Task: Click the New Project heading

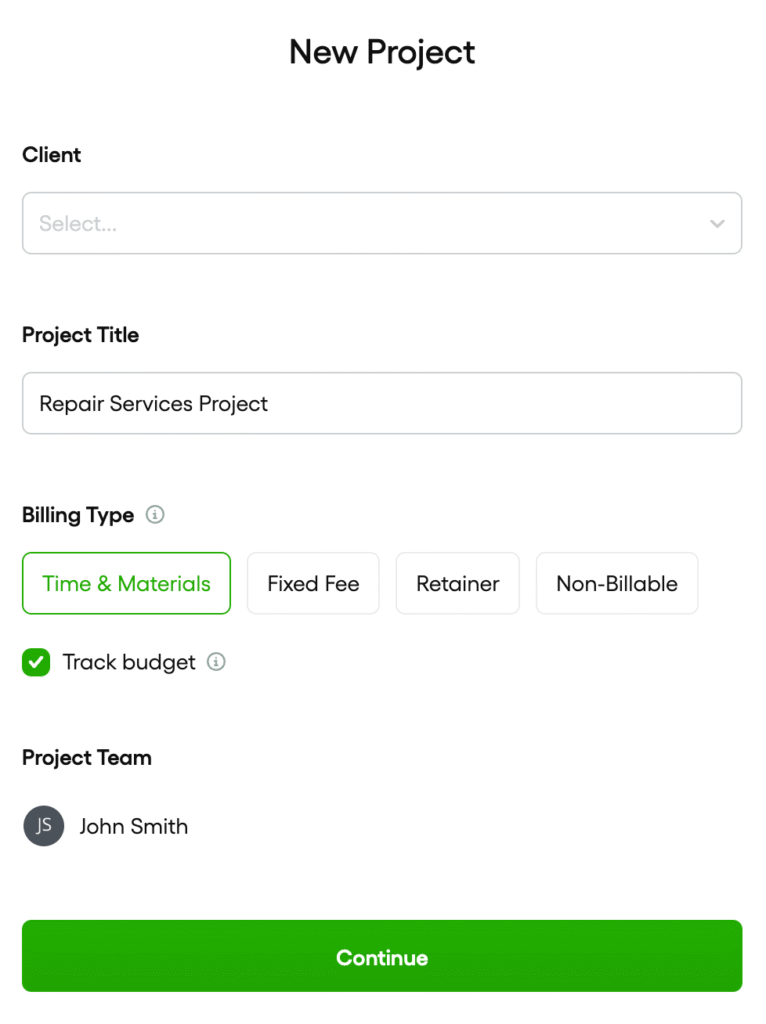Action: (x=382, y=51)
